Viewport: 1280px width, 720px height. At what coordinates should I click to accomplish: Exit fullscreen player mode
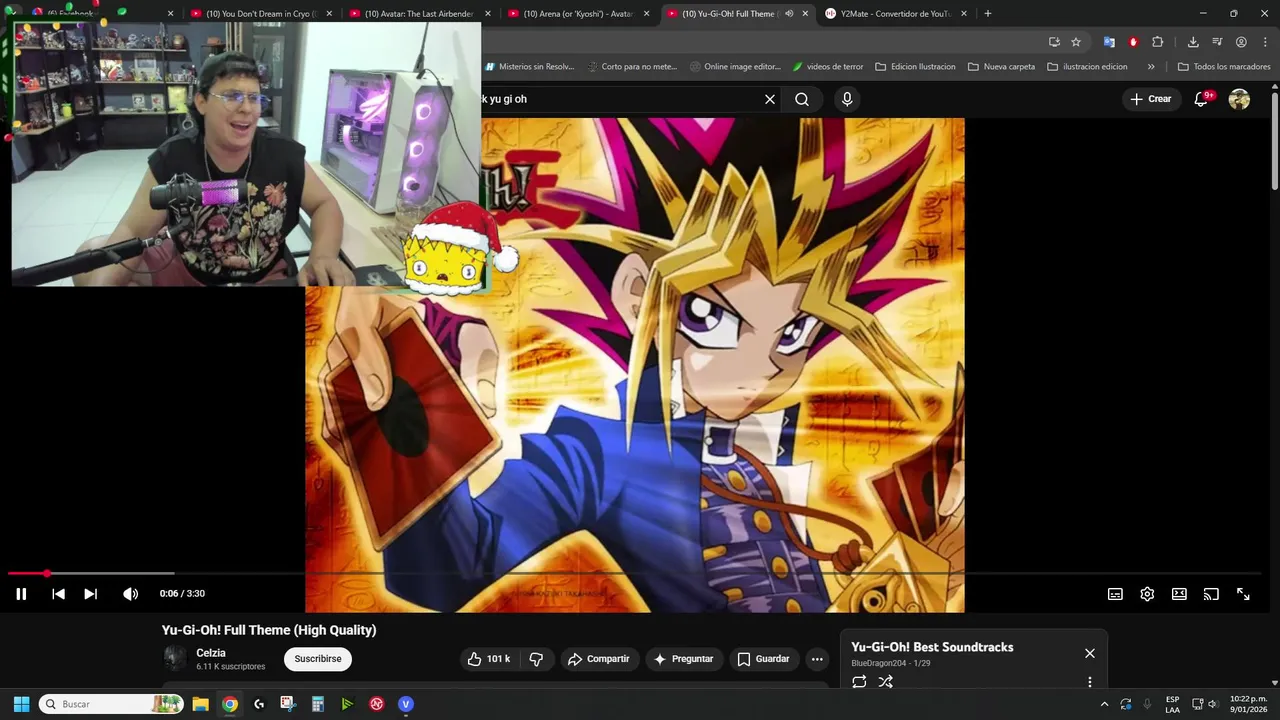[x=1243, y=594]
